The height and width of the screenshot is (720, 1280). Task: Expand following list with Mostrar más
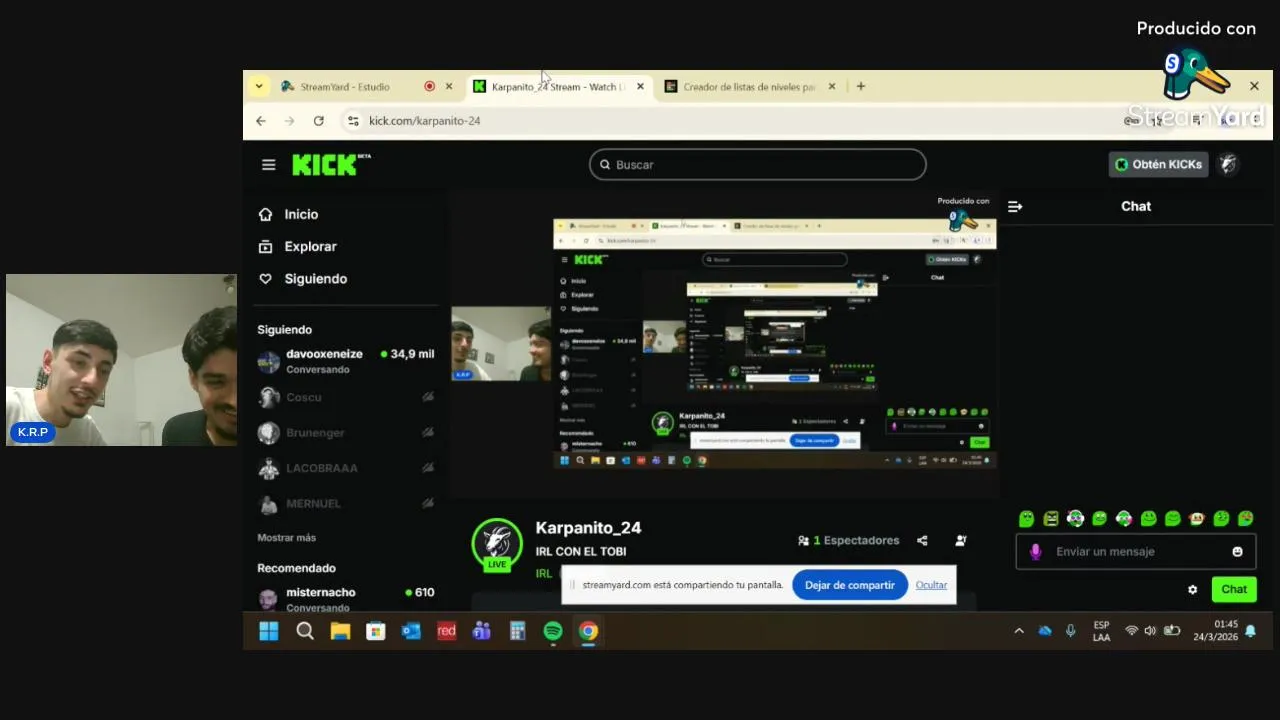[x=286, y=538]
